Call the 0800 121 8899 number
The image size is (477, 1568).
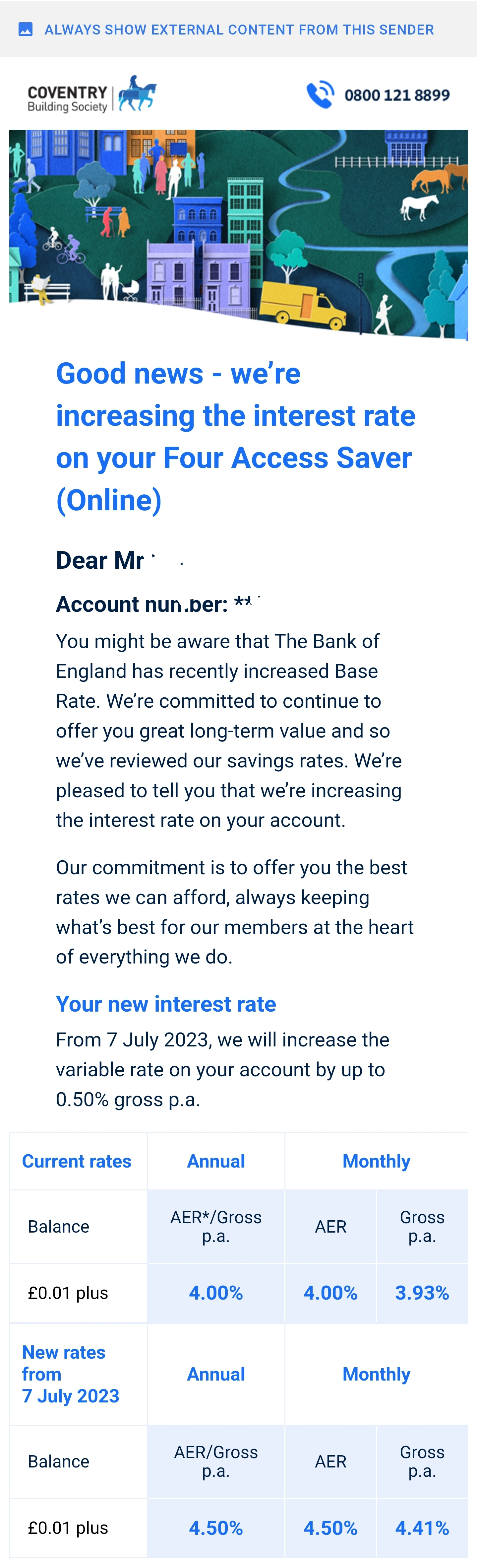click(397, 95)
